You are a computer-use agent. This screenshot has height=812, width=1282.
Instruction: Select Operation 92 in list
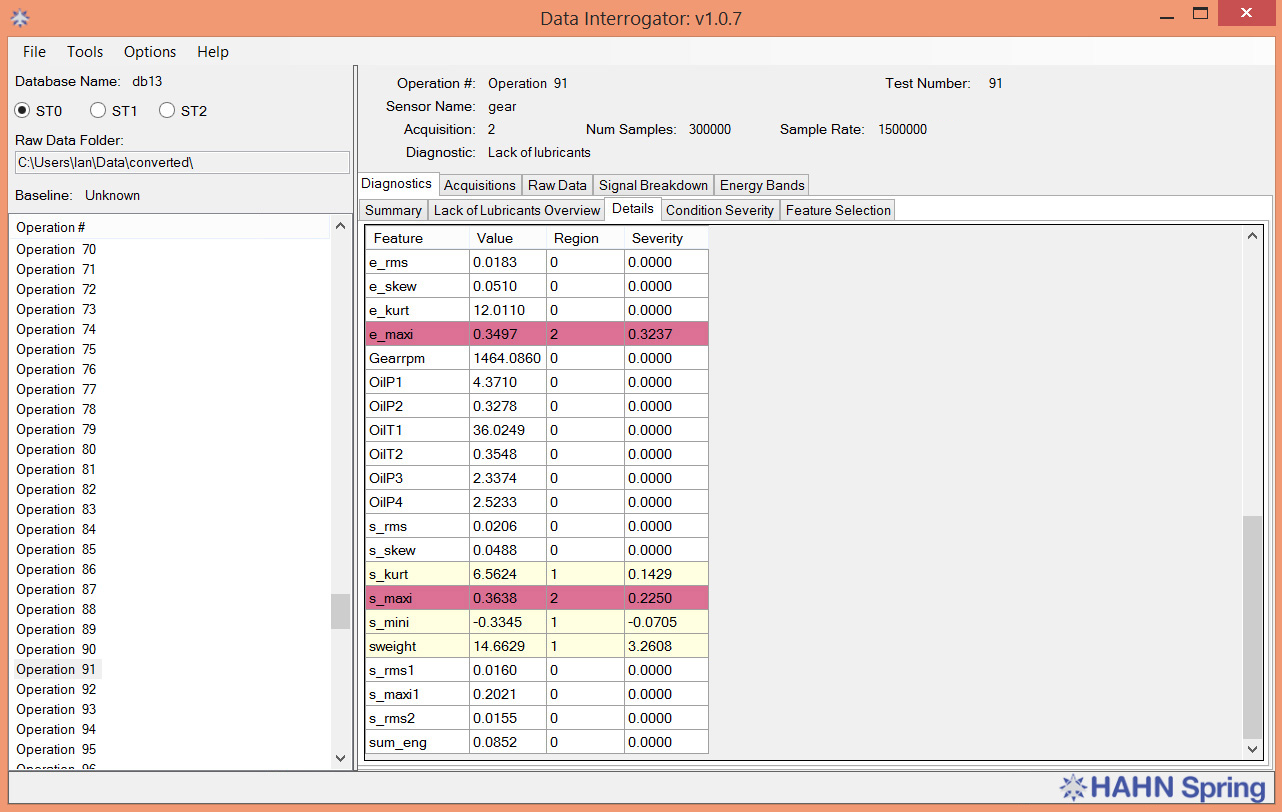(56, 689)
